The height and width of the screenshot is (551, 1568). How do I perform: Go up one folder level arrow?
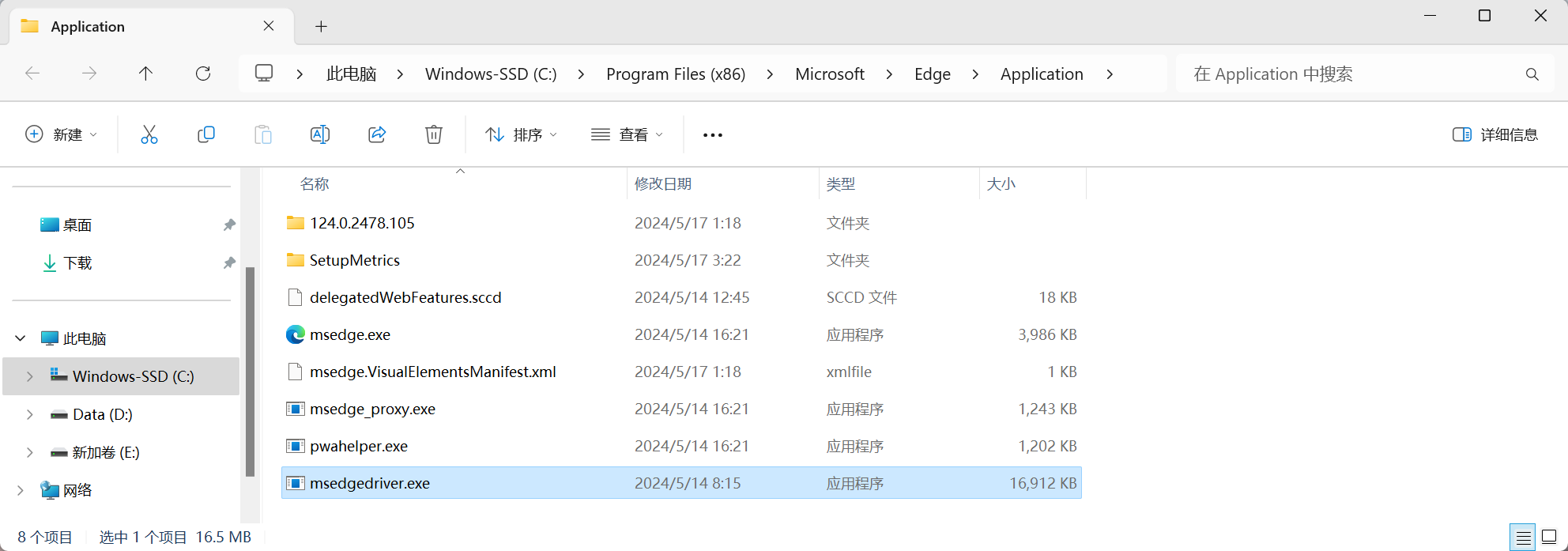(x=145, y=74)
